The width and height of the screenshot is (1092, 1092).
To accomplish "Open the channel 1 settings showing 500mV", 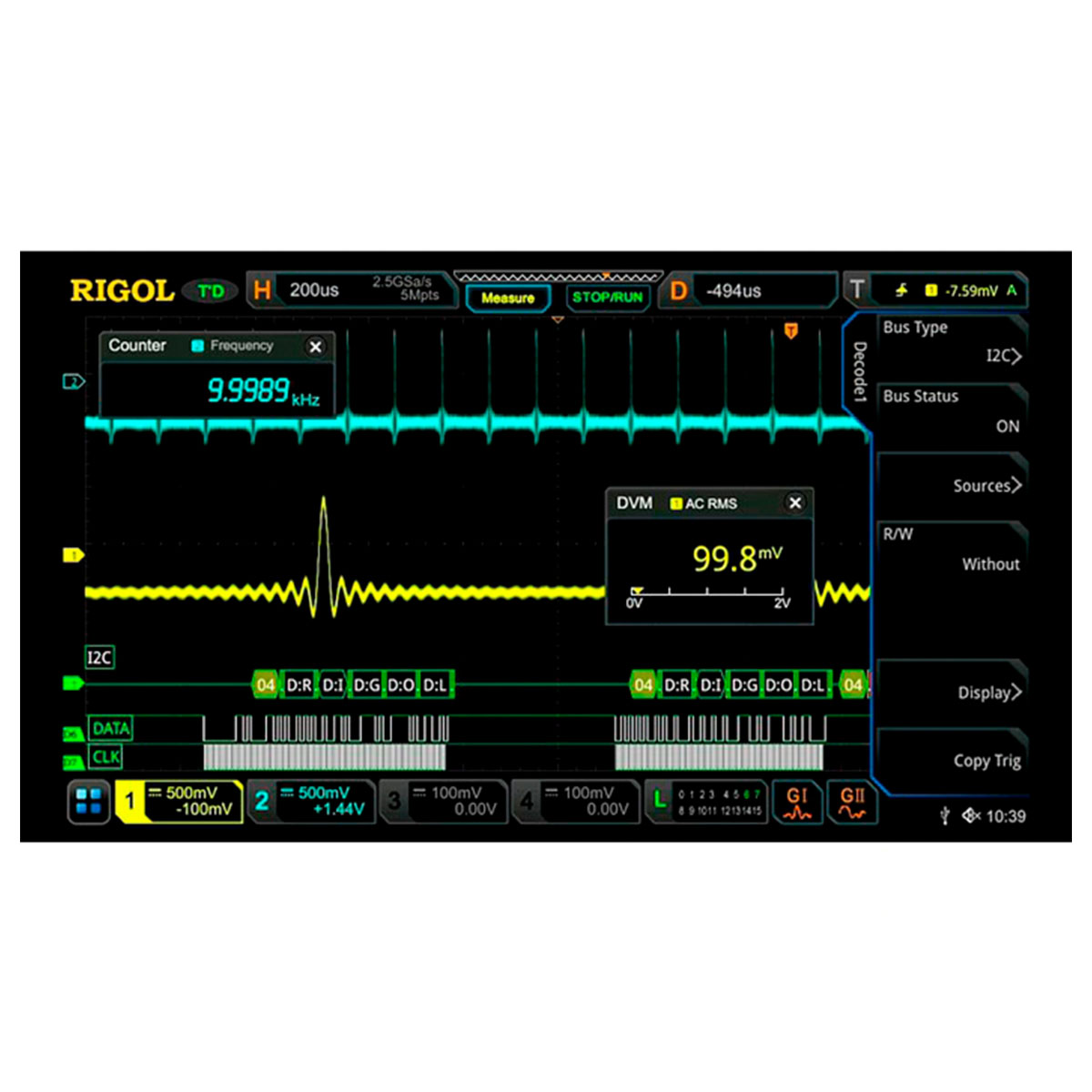I will [x=180, y=802].
